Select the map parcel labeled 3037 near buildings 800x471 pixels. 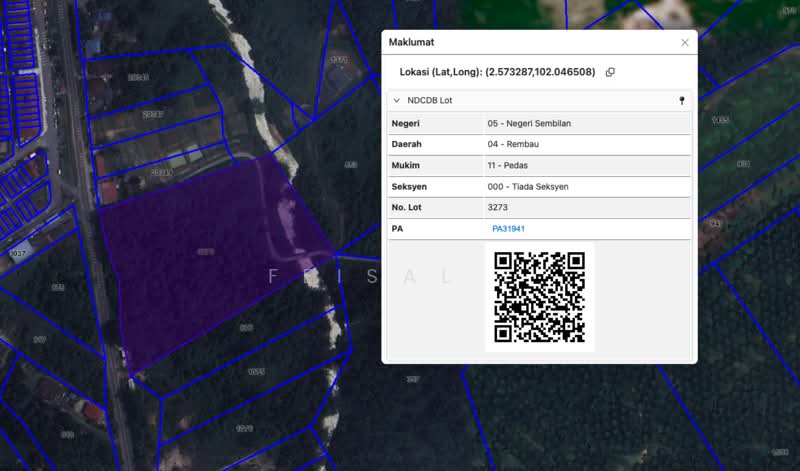point(18,254)
